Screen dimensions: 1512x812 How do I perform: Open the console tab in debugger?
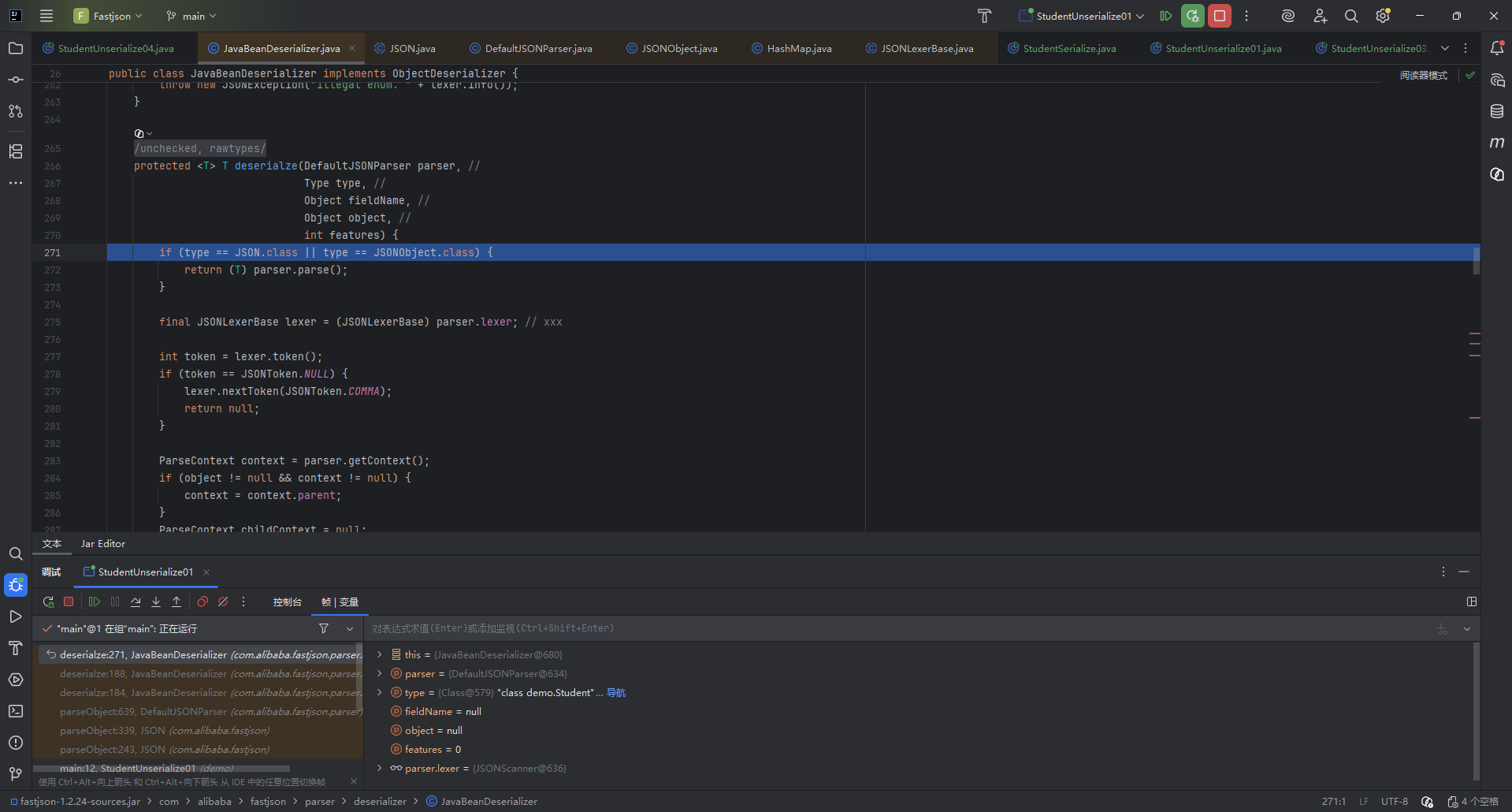[287, 602]
